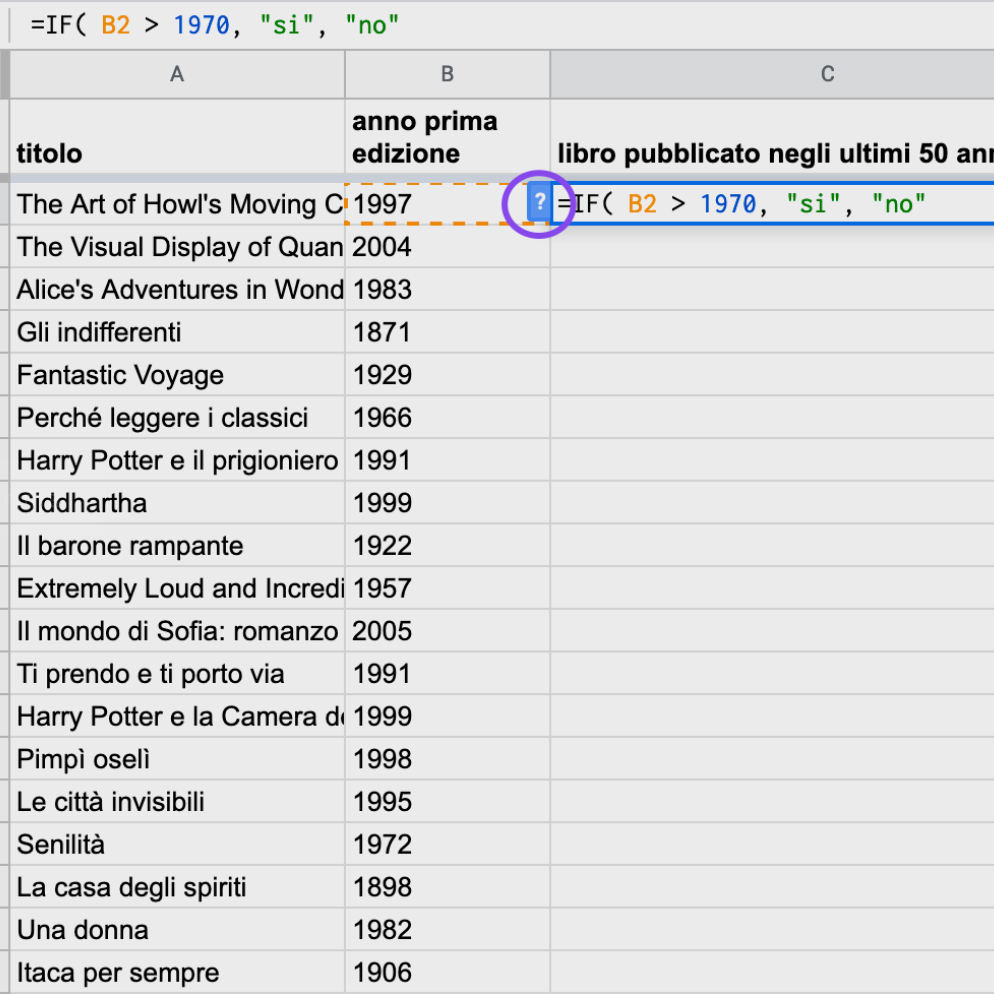Select the 'Siddhartha' cell
The height and width of the screenshot is (994, 994).
click(177, 503)
